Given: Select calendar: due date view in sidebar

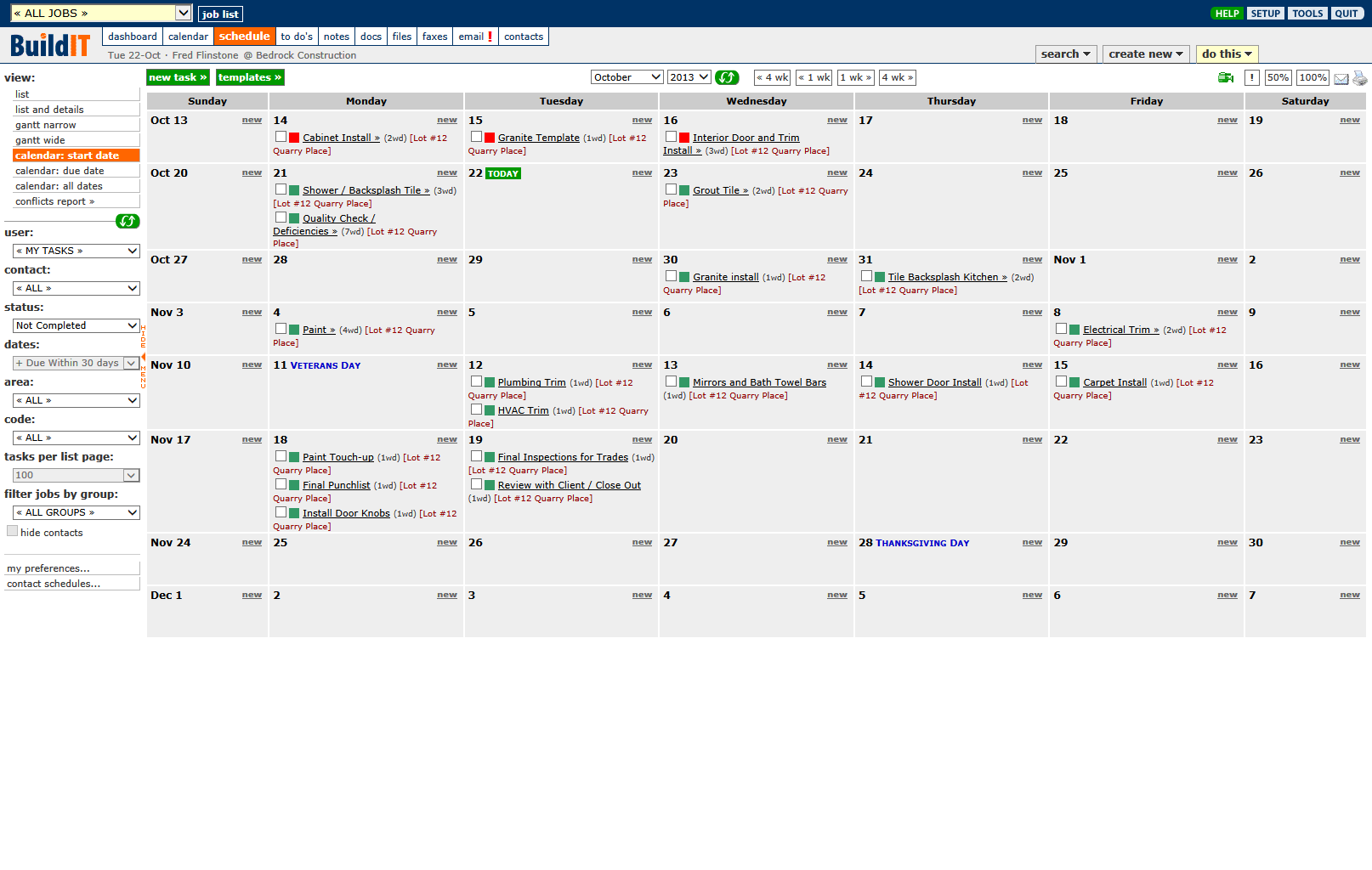Looking at the screenshot, I should pos(58,170).
